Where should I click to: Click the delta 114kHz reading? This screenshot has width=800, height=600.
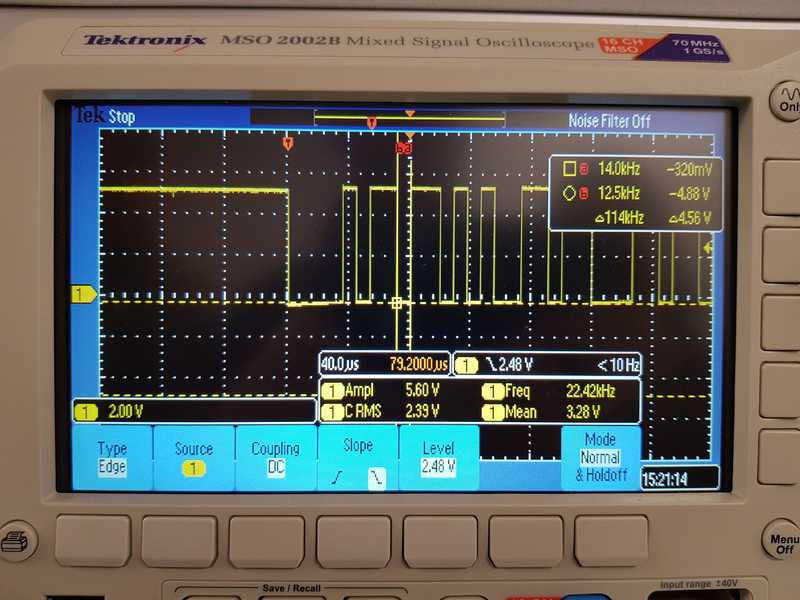tap(620, 218)
